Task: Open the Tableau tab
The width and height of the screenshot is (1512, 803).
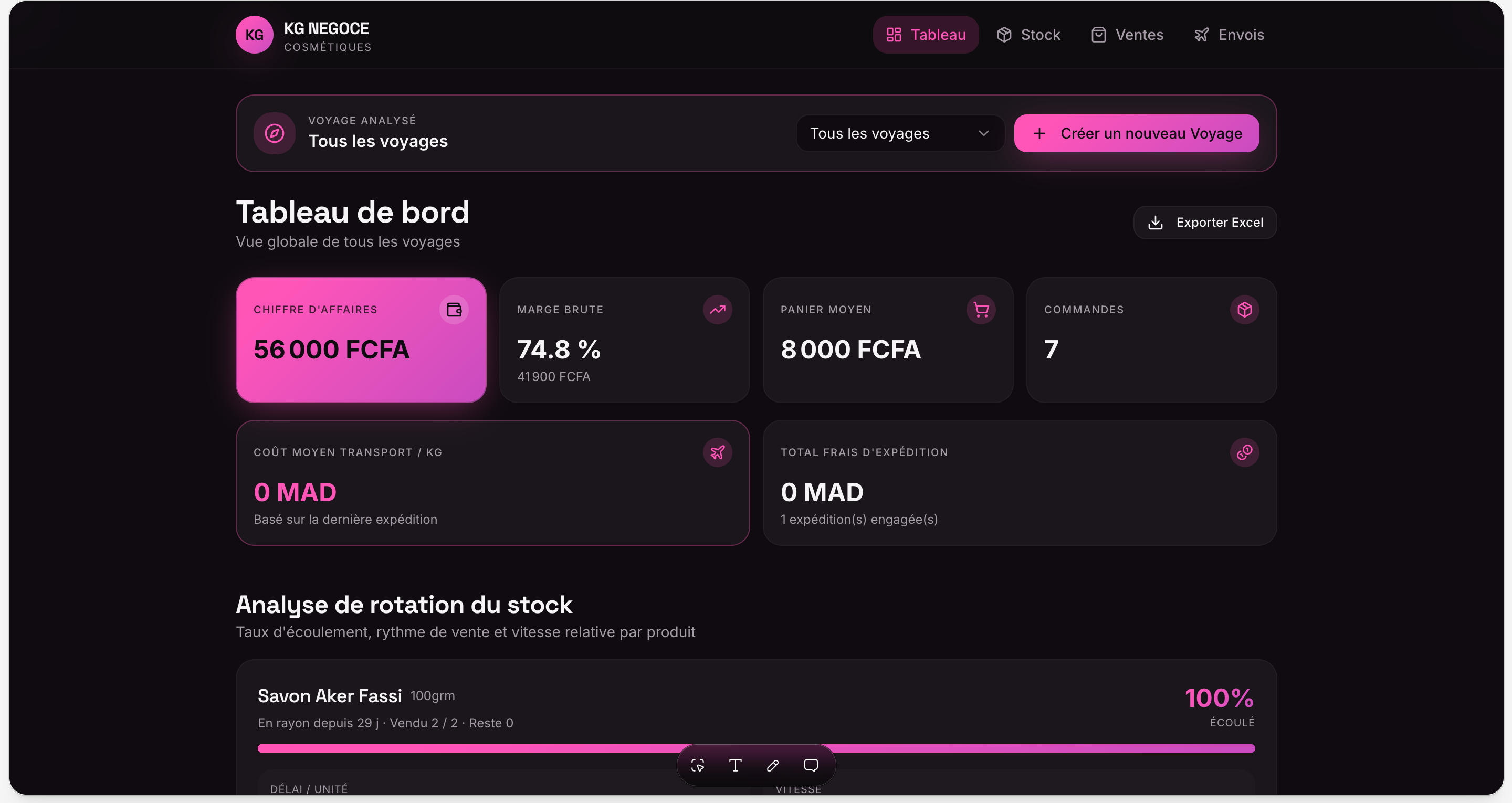Action: pyautogui.click(x=926, y=35)
